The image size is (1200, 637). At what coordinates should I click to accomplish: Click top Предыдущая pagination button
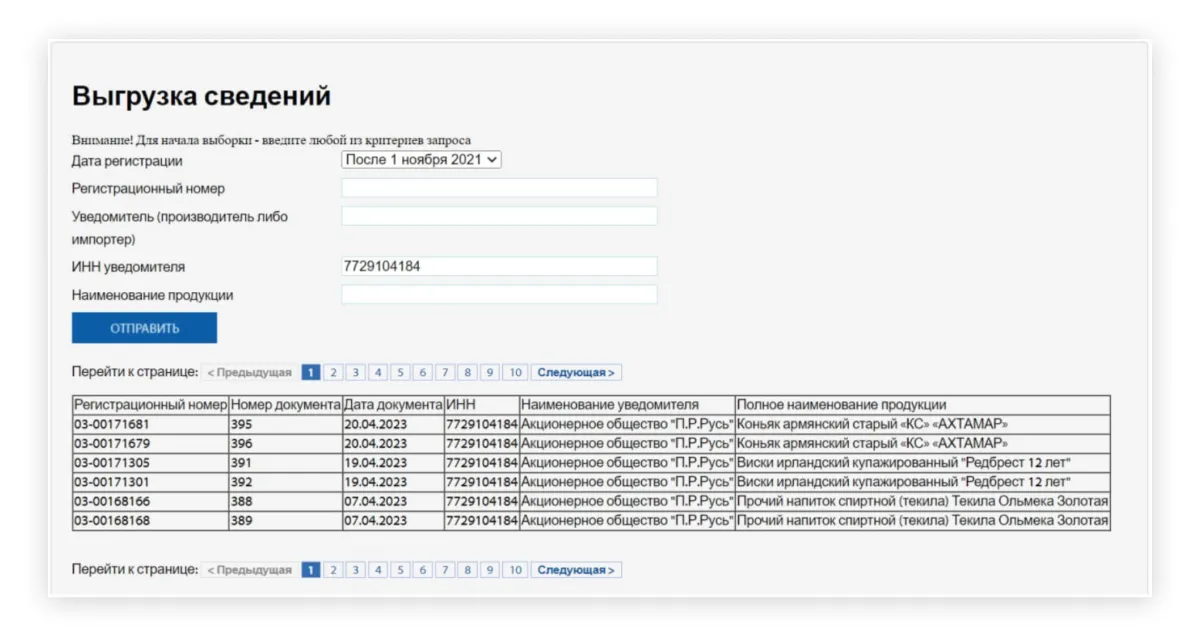point(250,373)
